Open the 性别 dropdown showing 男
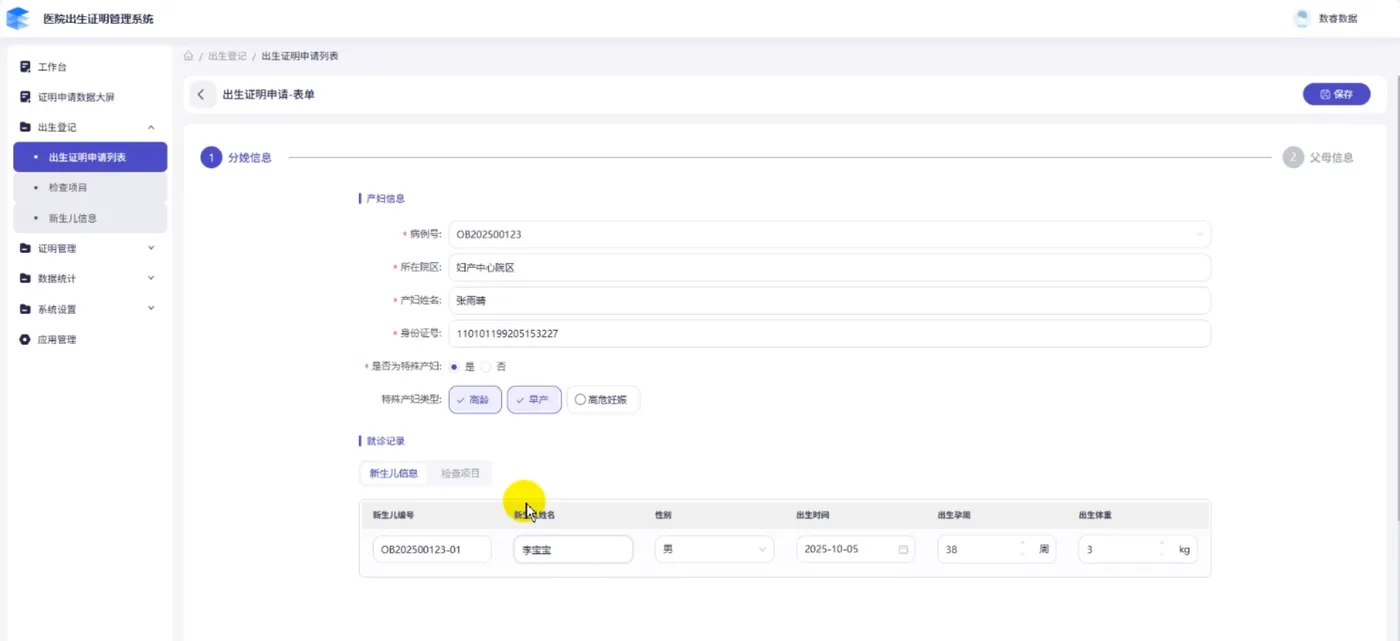 pyautogui.click(x=714, y=549)
